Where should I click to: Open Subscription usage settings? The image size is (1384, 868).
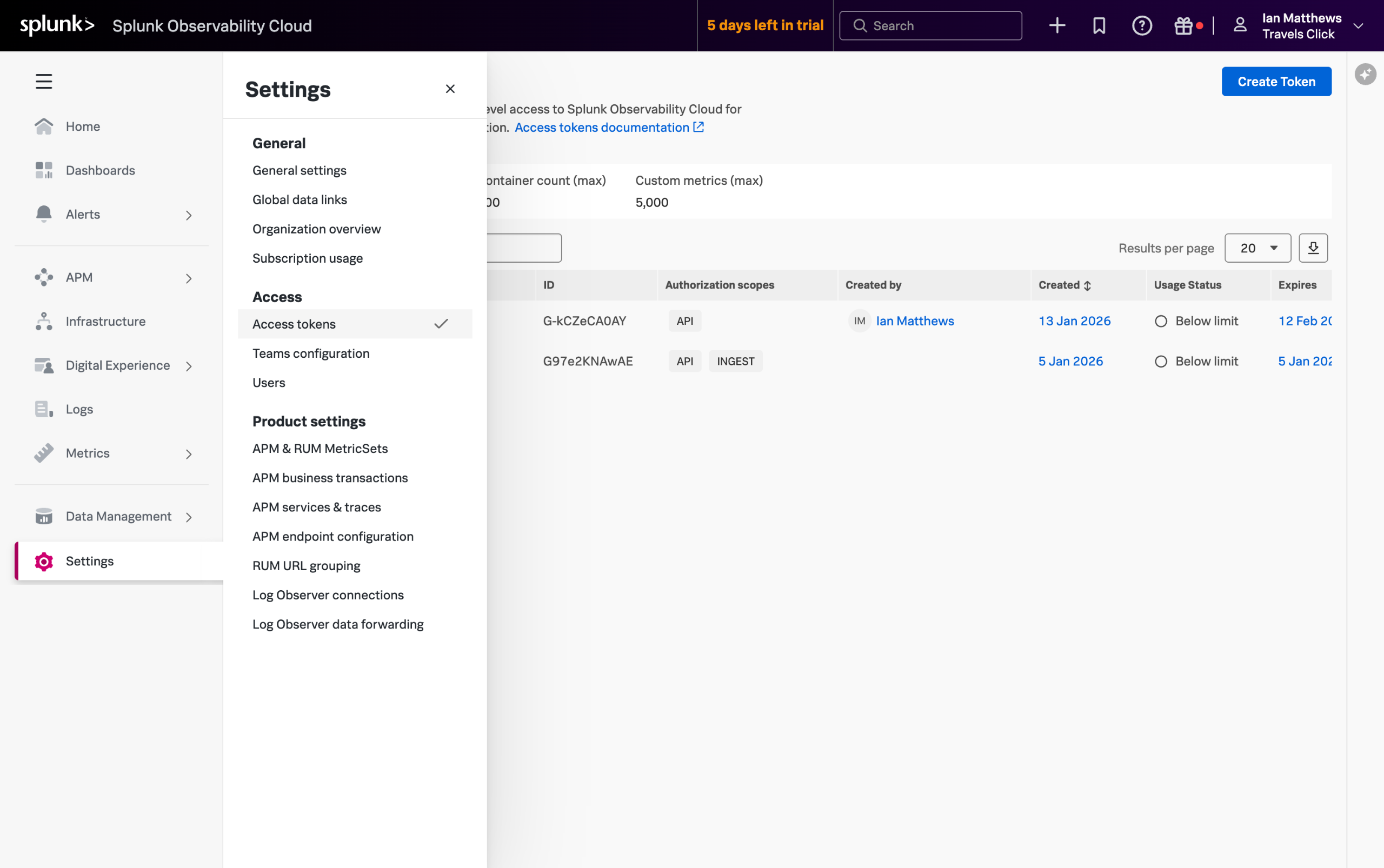[307, 258]
